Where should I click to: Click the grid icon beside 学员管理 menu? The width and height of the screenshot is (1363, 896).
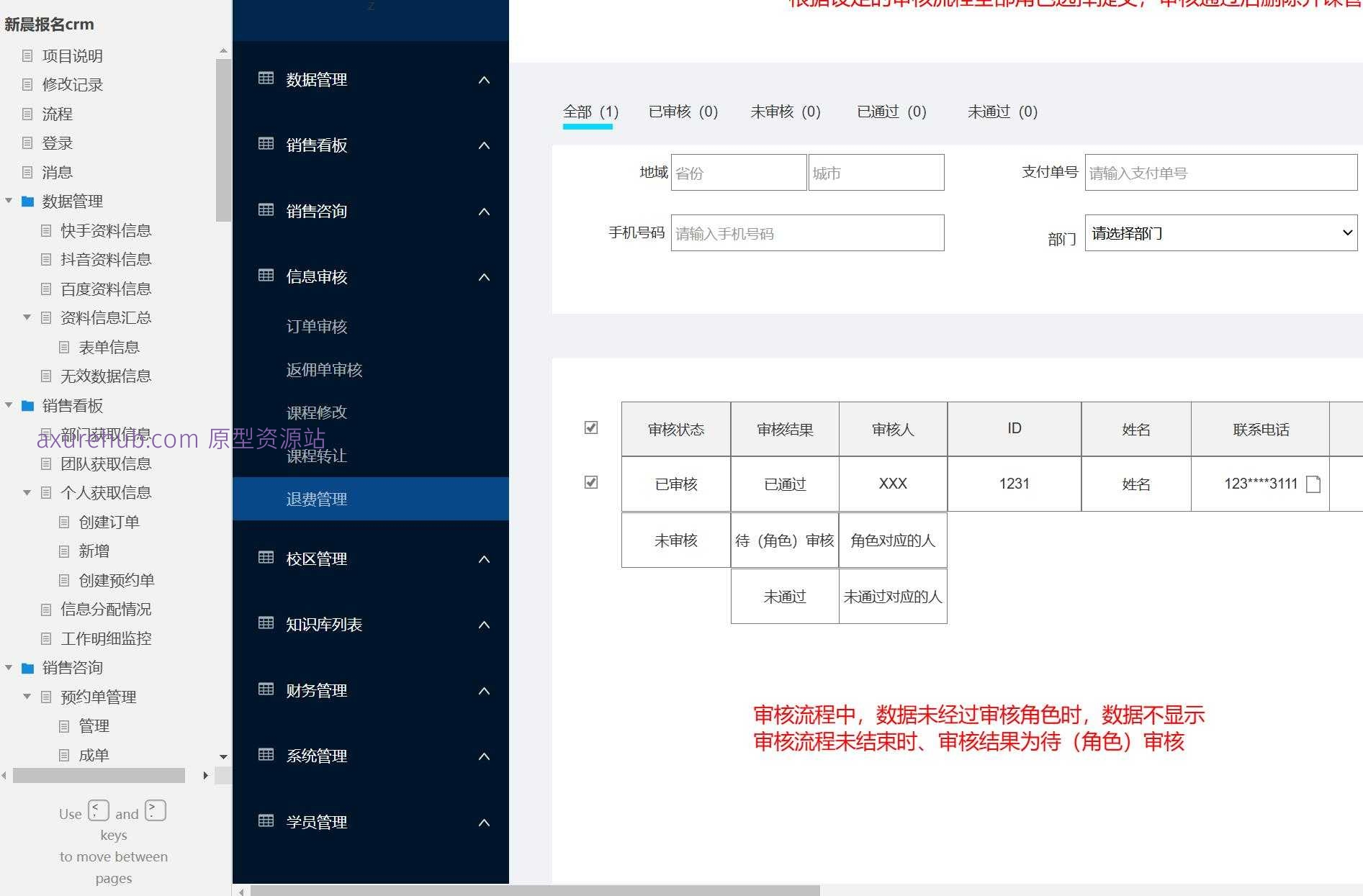click(266, 820)
